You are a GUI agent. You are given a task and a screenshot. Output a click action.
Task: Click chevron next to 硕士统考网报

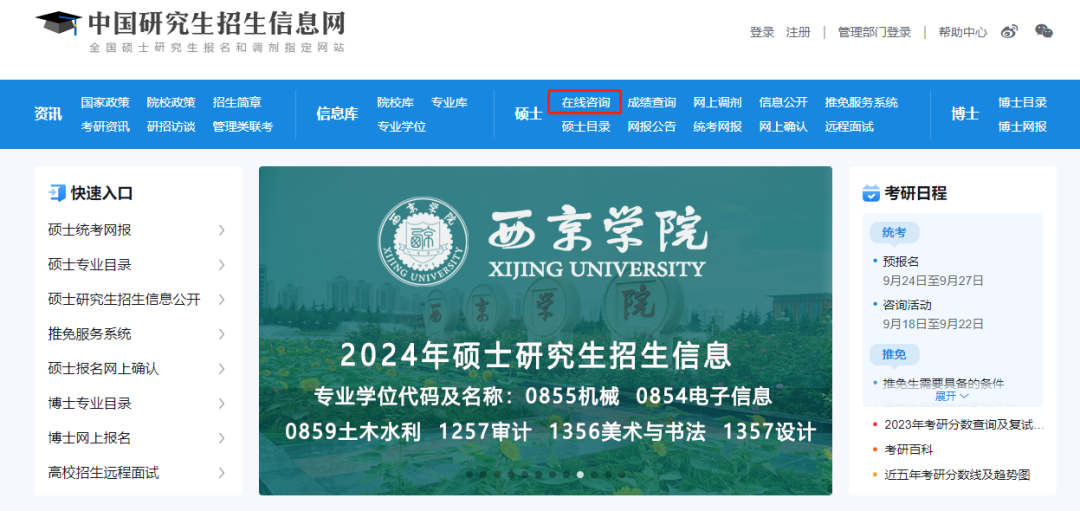(222, 230)
